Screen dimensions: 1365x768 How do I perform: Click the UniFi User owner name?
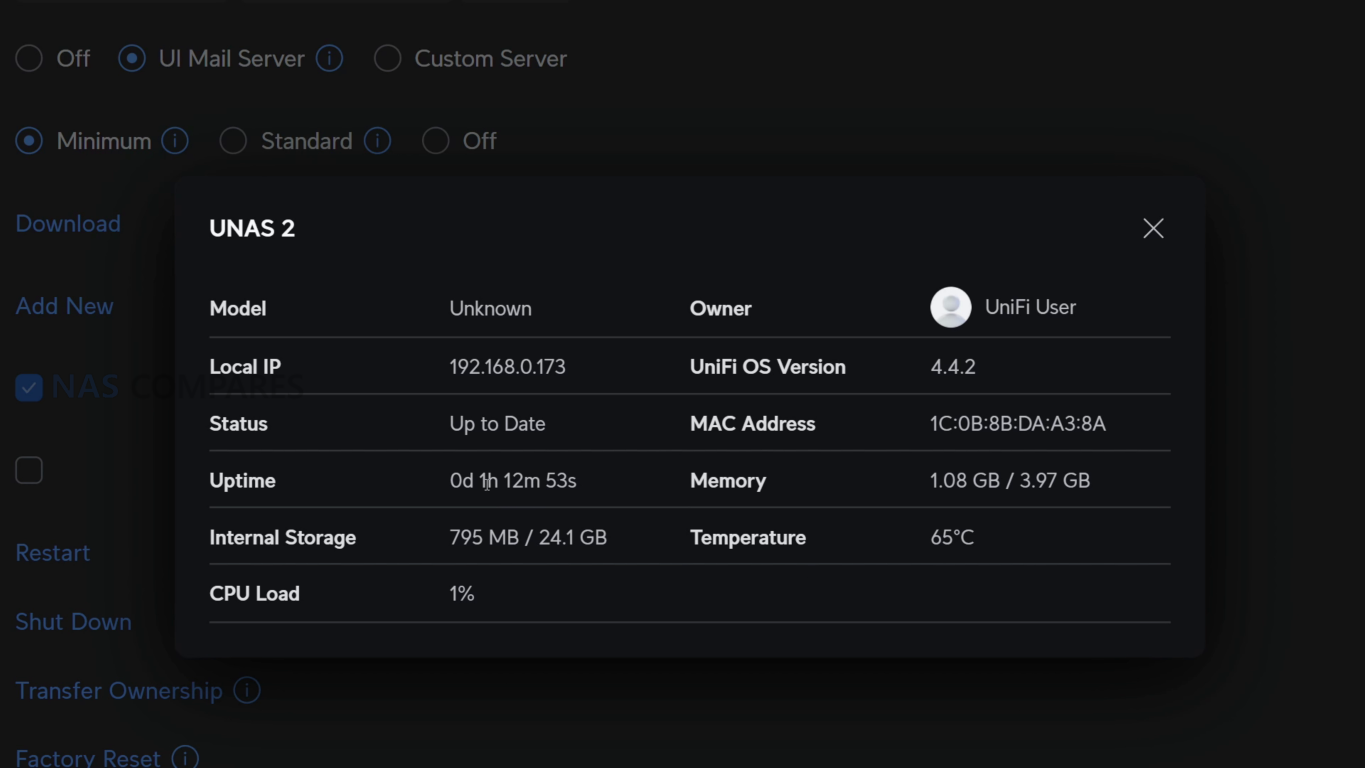1030,307
